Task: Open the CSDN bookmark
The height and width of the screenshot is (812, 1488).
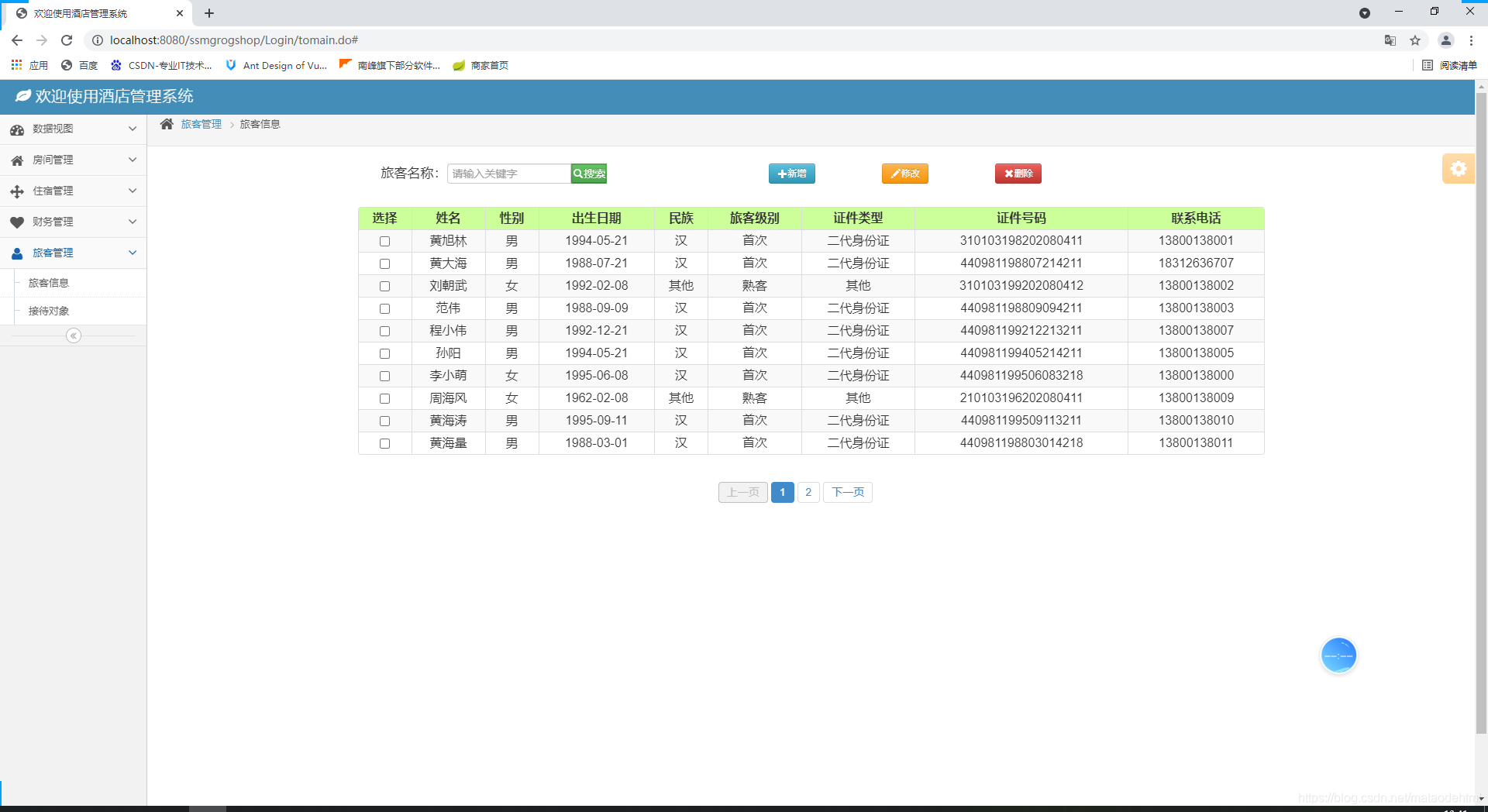Action: click(x=161, y=65)
